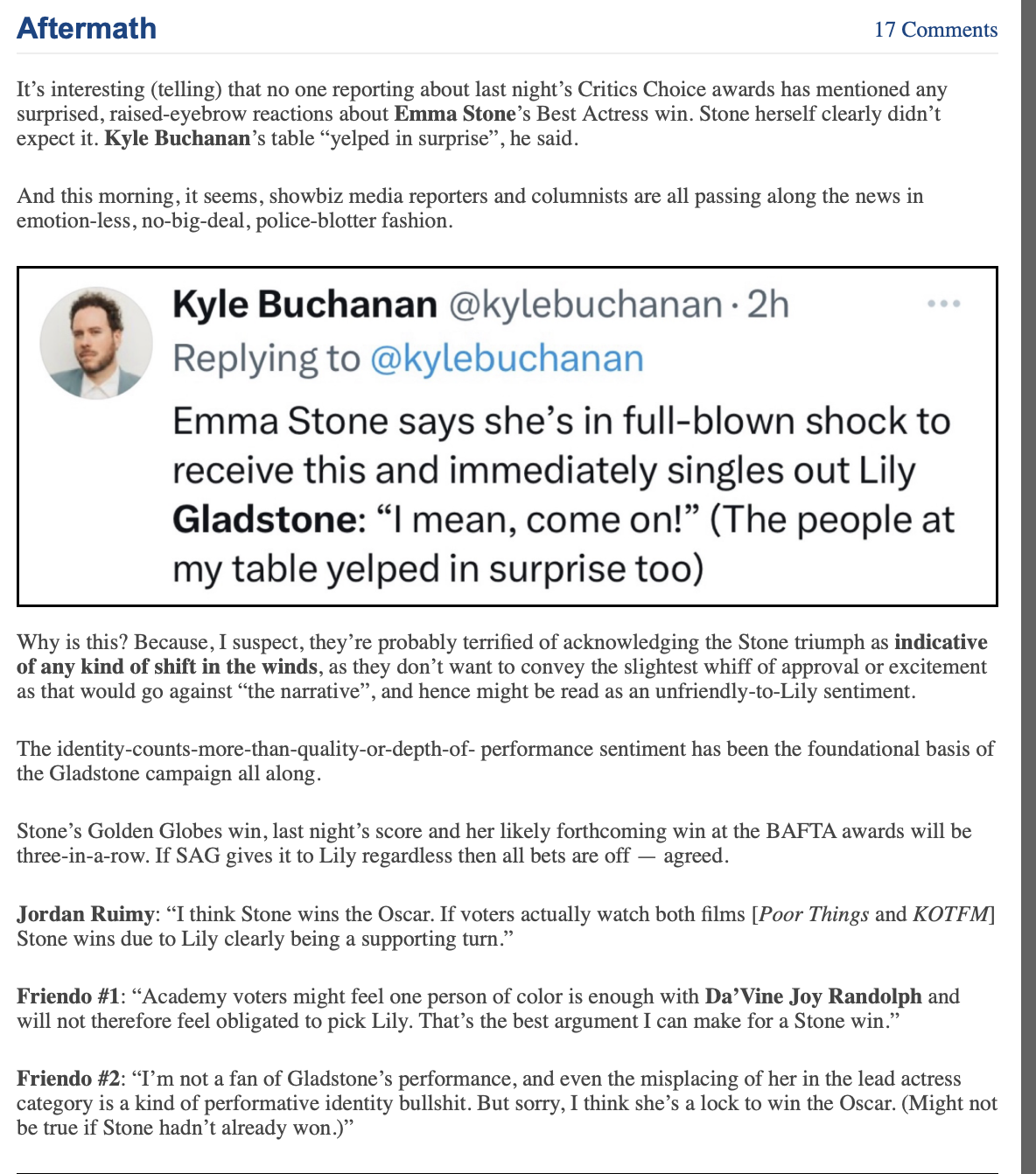The width and height of the screenshot is (1036, 1174).
Task: Click the italic Poor Things title
Action: tap(814, 914)
